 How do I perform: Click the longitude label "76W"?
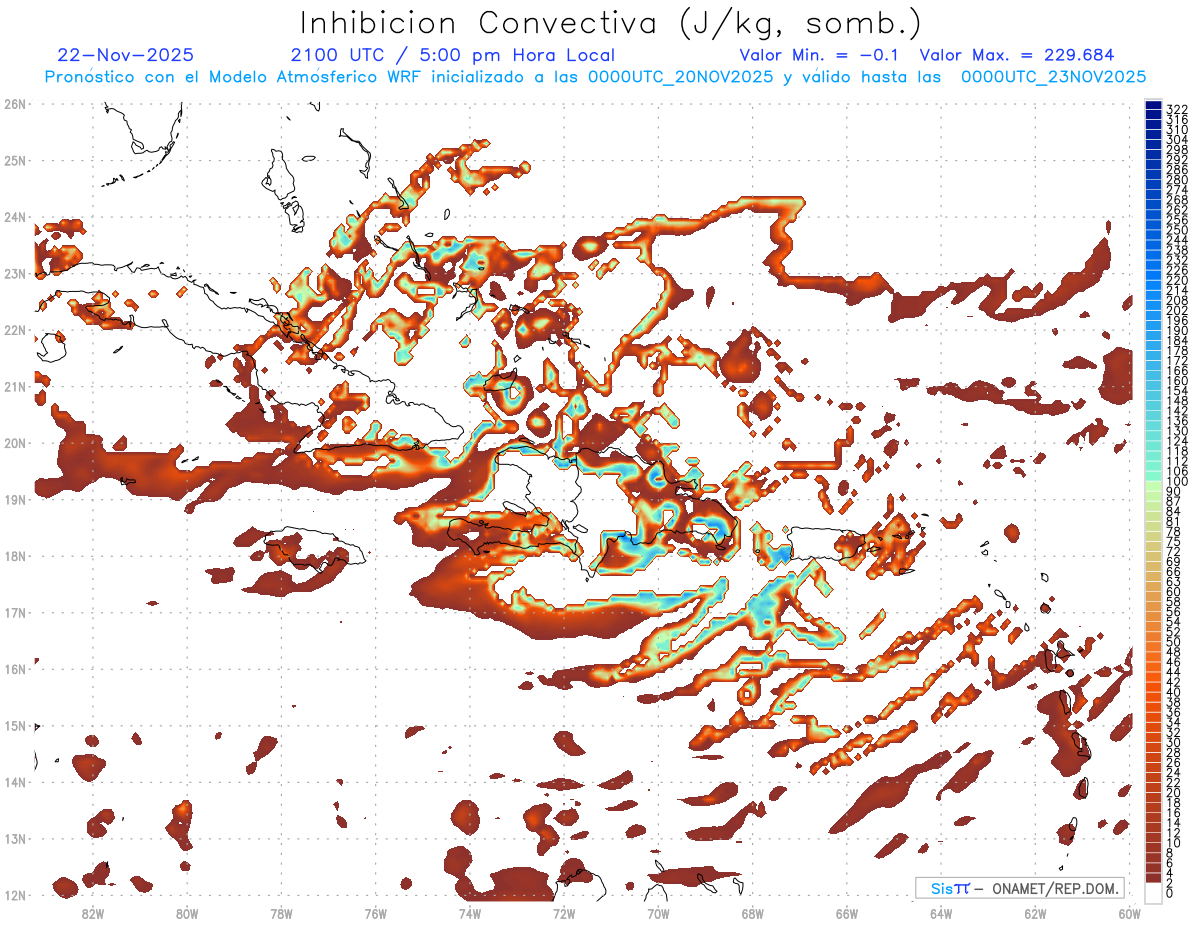[376, 913]
